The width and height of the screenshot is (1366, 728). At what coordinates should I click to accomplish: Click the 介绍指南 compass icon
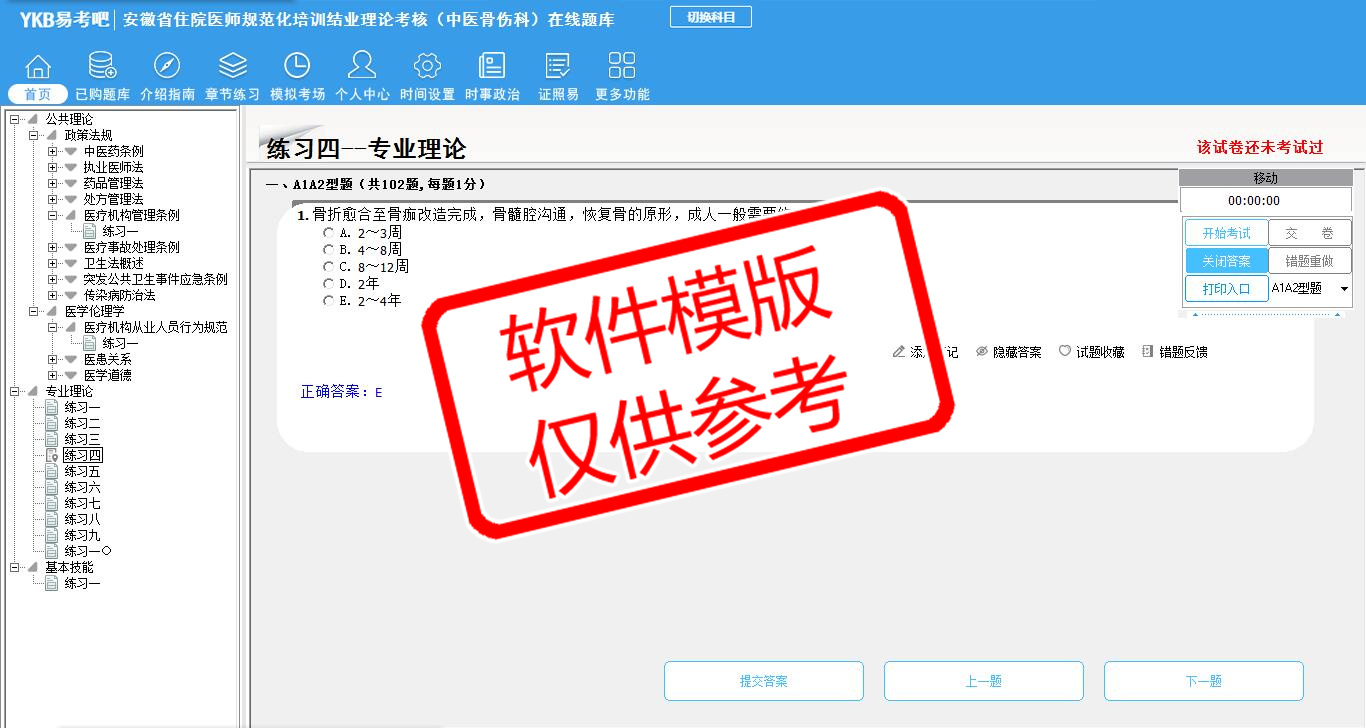167,67
